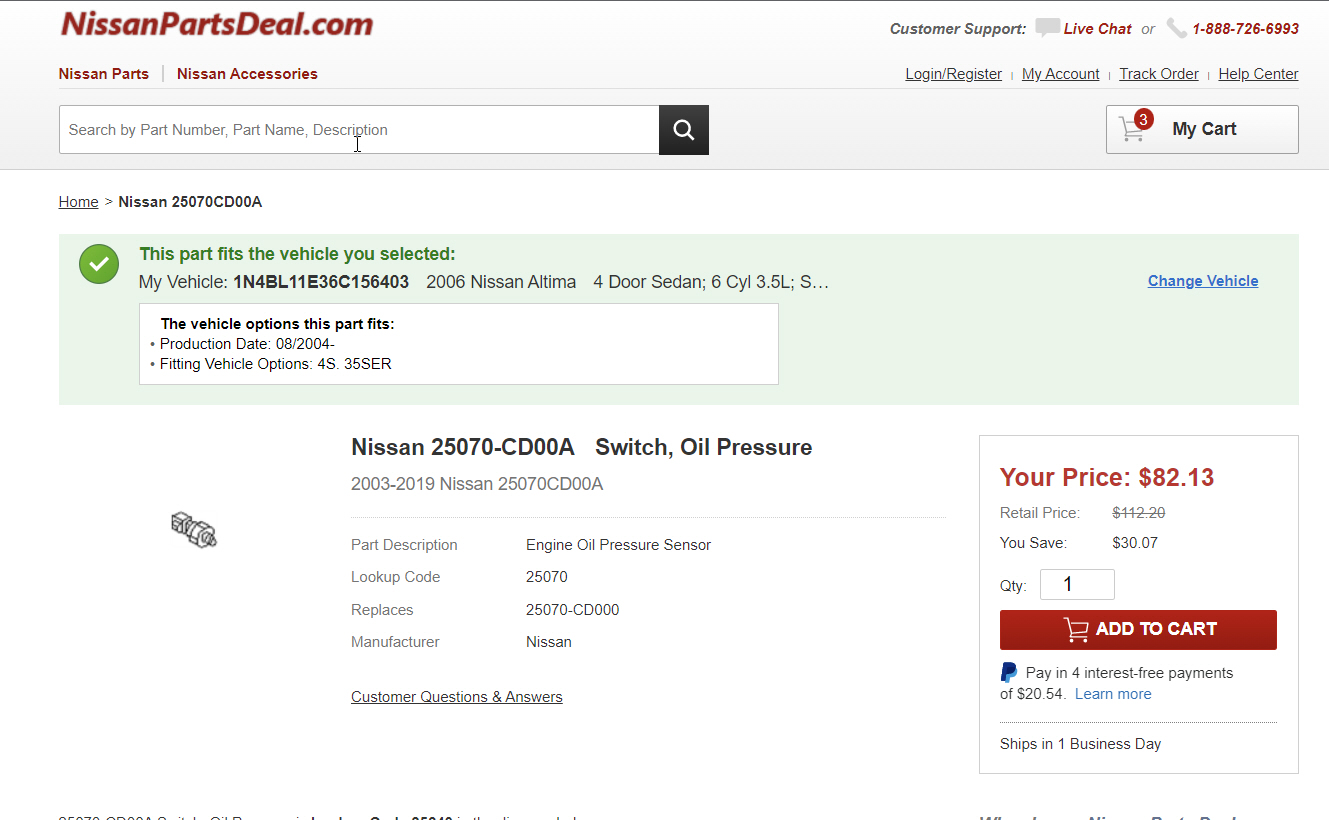1329x820 pixels.
Task: Open the oil pressure switch thumbnail image
Action: click(194, 529)
